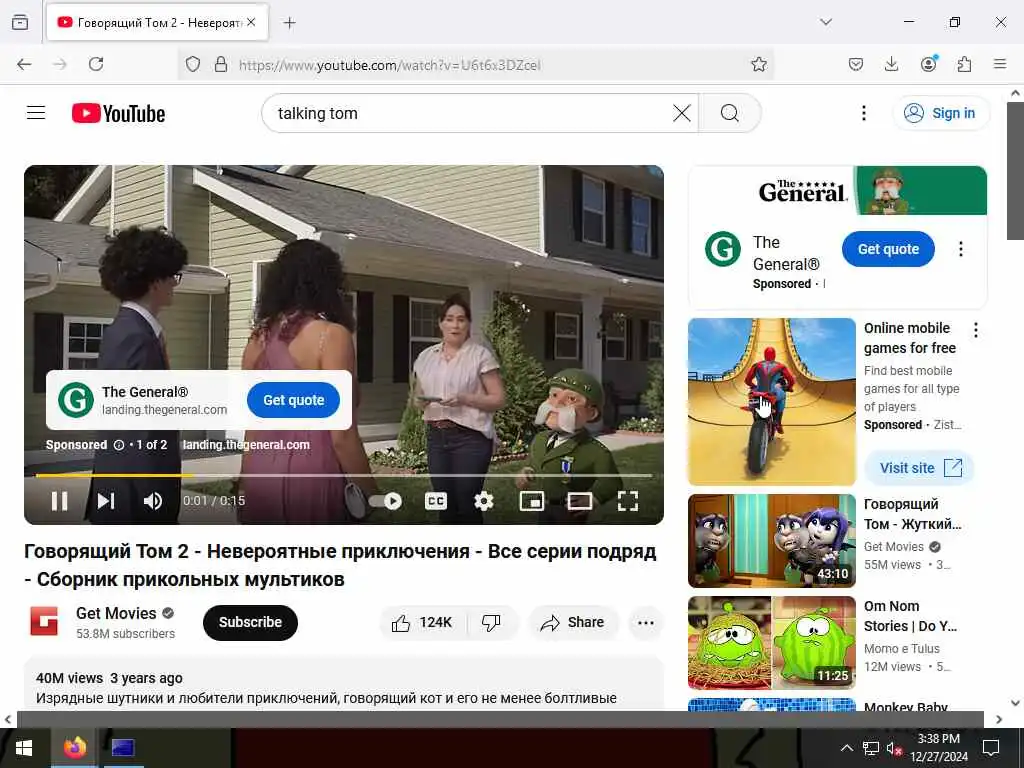The width and height of the screenshot is (1024, 768).
Task: Click the Sign in button
Action: click(940, 113)
